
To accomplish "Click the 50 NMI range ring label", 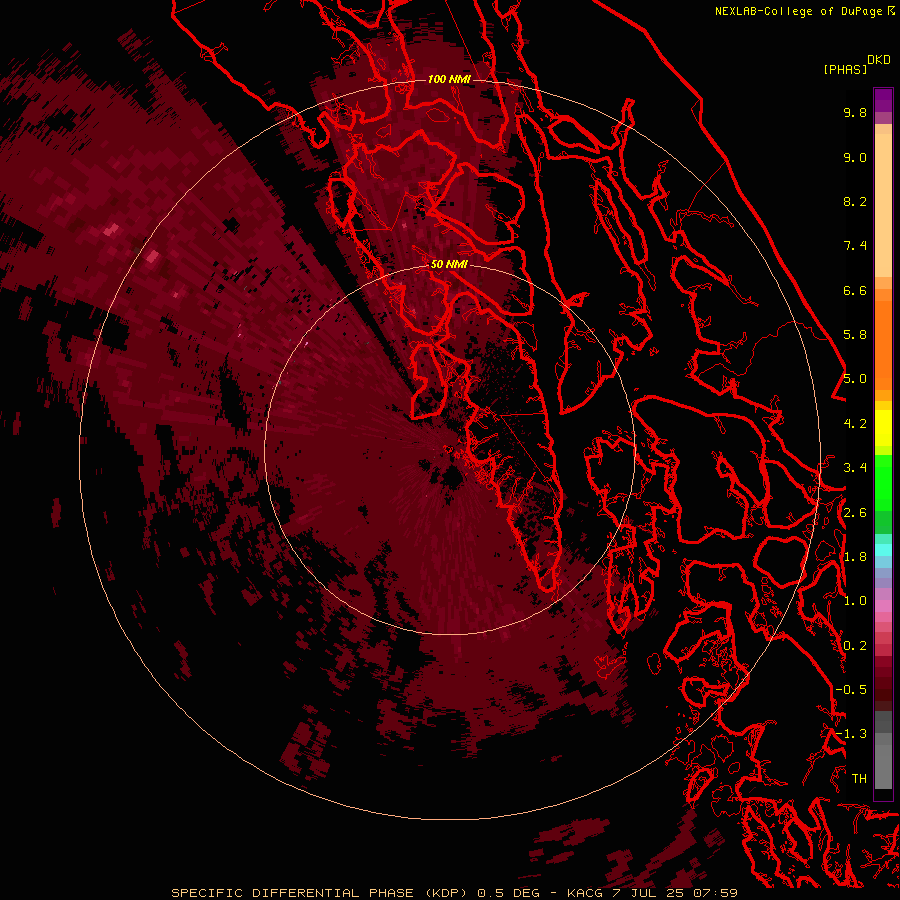I will 449,264.
